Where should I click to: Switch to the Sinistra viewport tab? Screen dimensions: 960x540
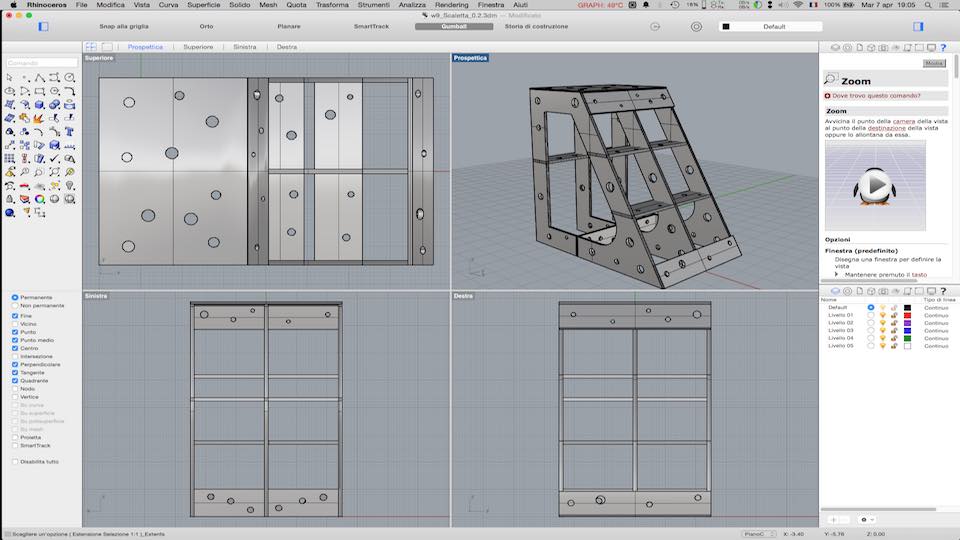pos(244,47)
